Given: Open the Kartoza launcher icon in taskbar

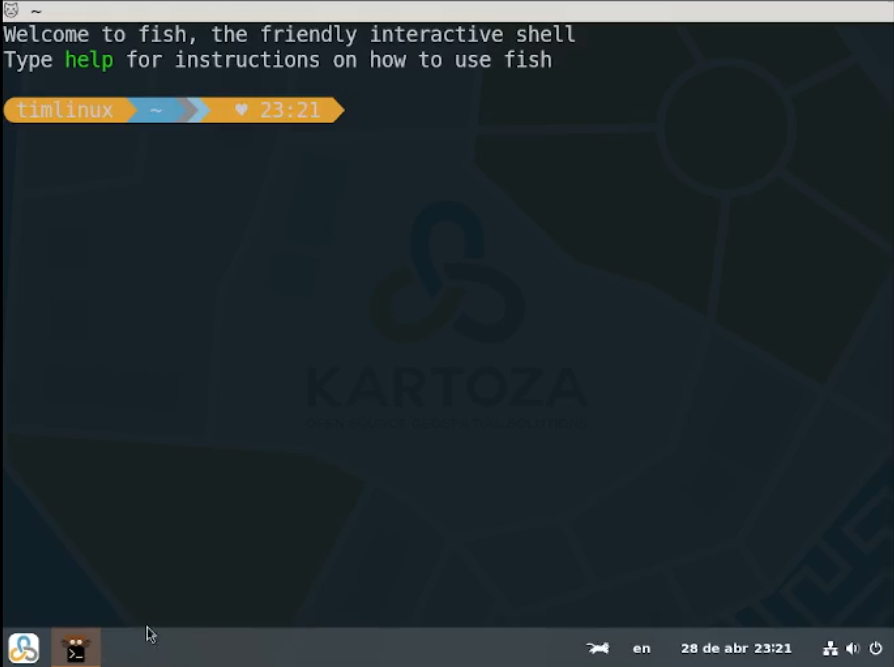Looking at the screenshot, I should tap(23, 648).
